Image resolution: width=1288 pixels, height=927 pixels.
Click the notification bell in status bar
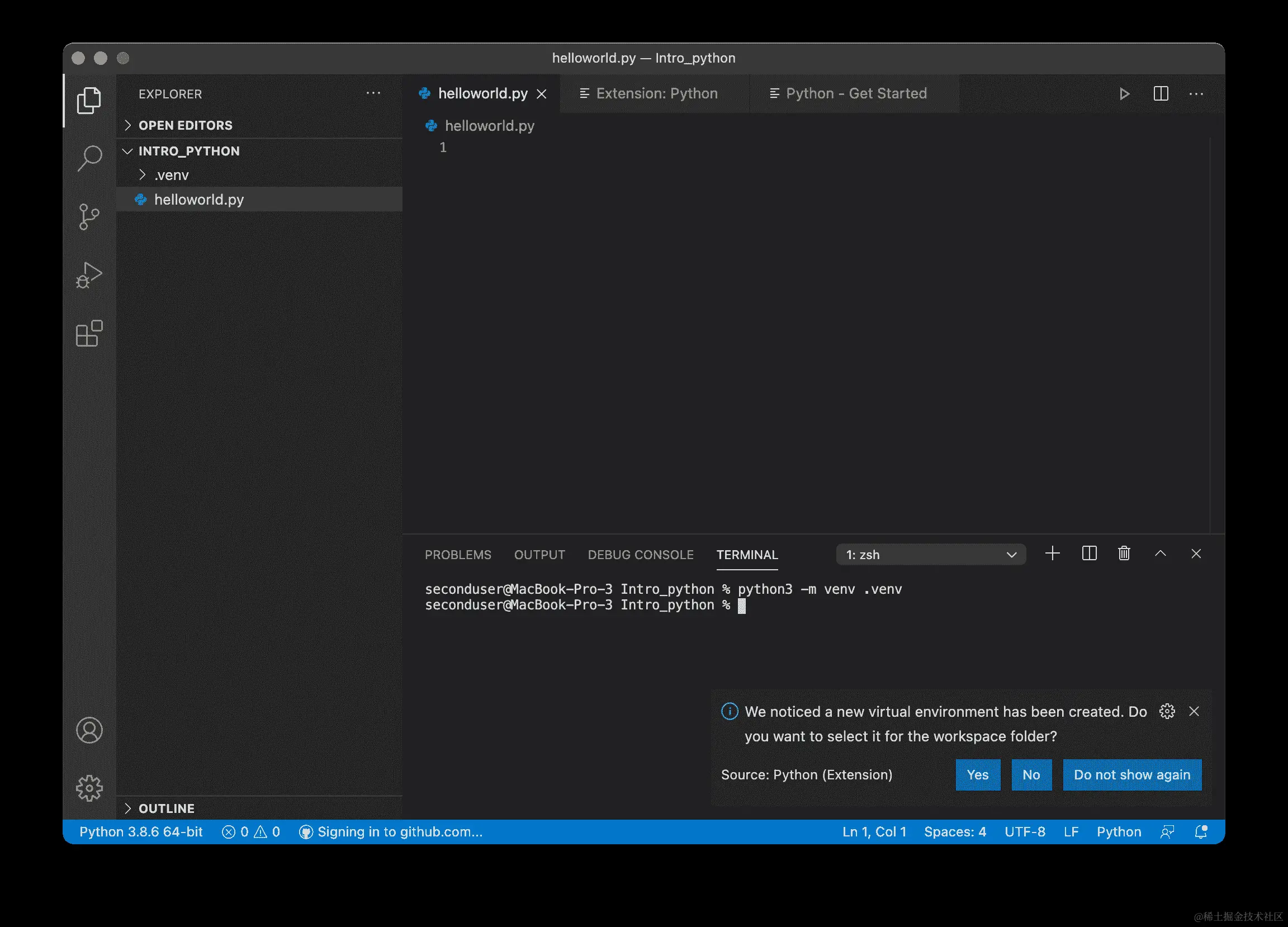point(1201,832)
